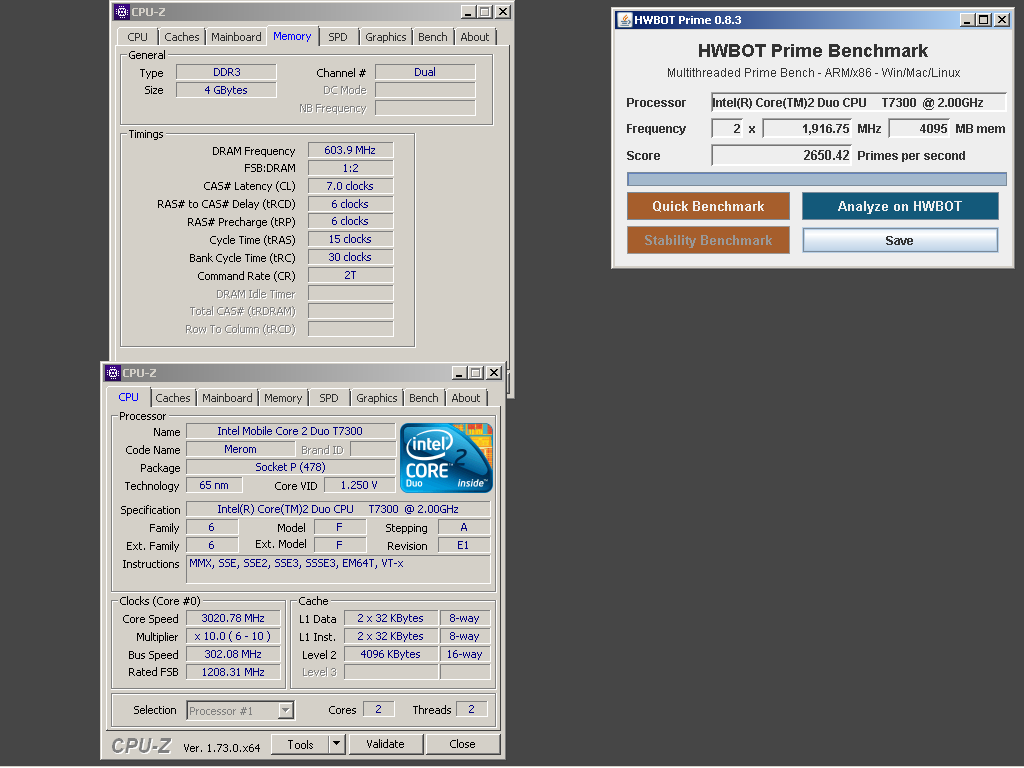
Task: Click the DRAM Frequency 603.9 MHz value
Action: (x=351, y=150)
